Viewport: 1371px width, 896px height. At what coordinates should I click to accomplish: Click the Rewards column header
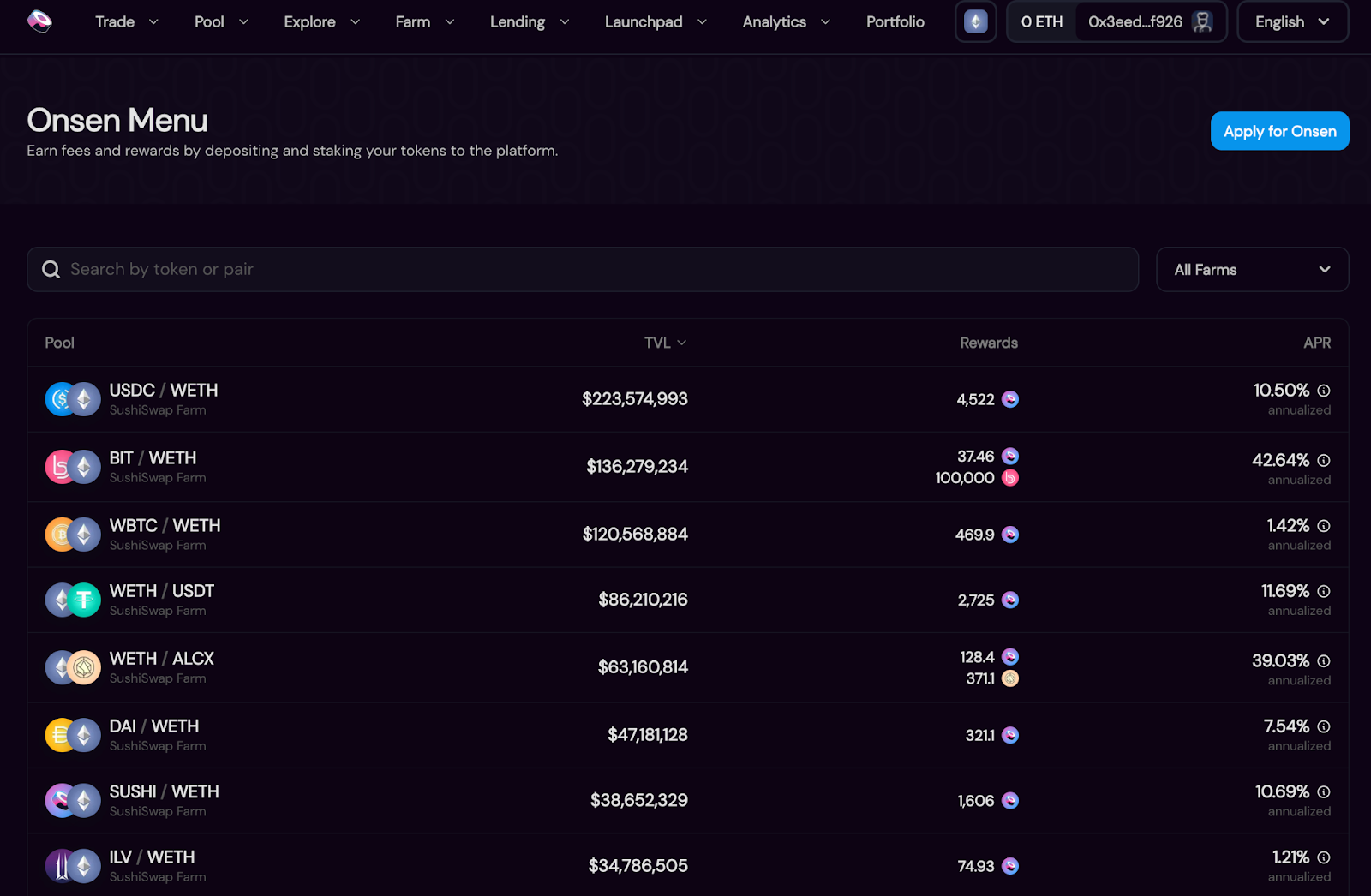pos(989,343)
